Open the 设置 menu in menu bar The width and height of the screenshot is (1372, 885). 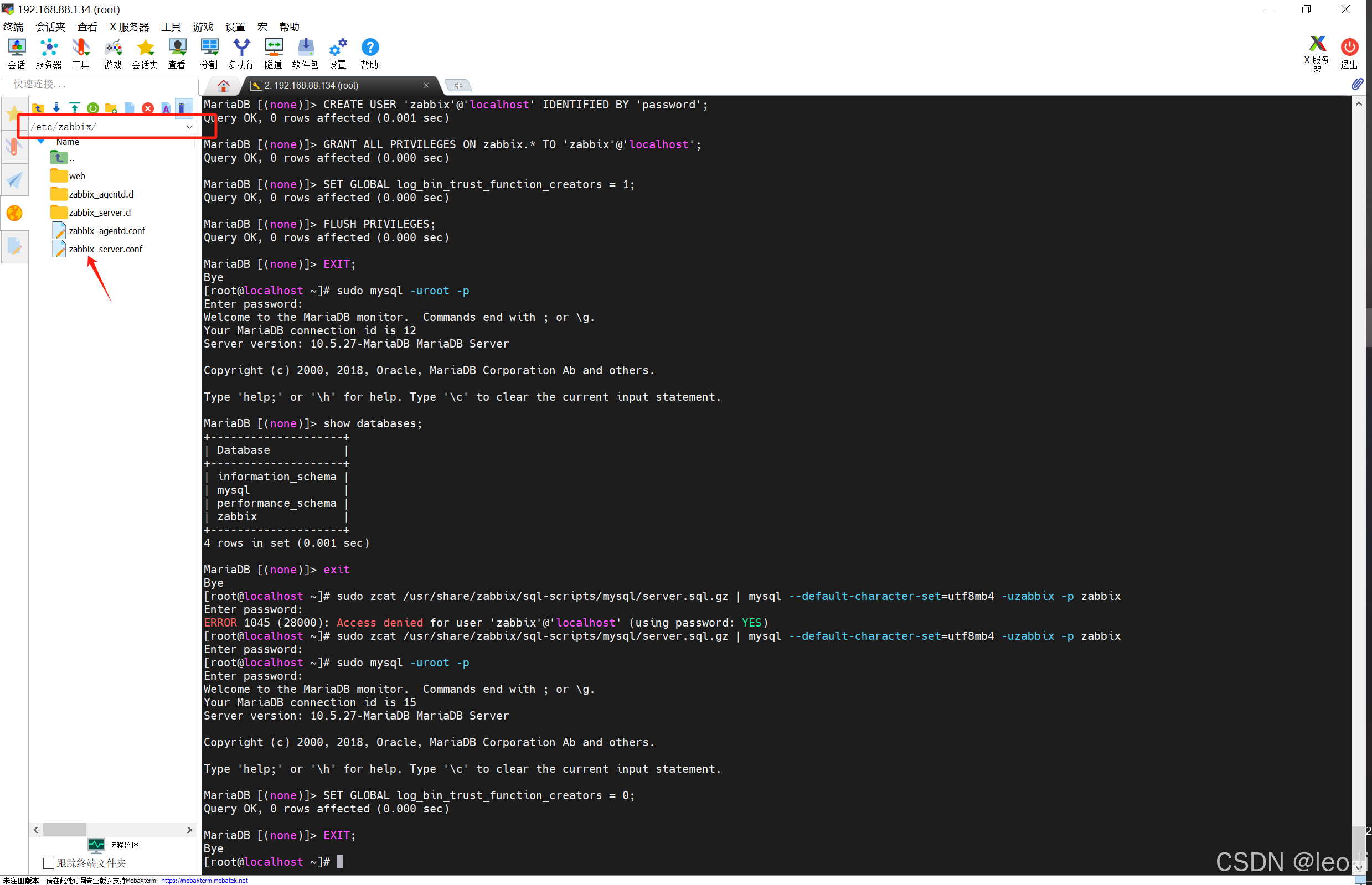click(235, 27)
